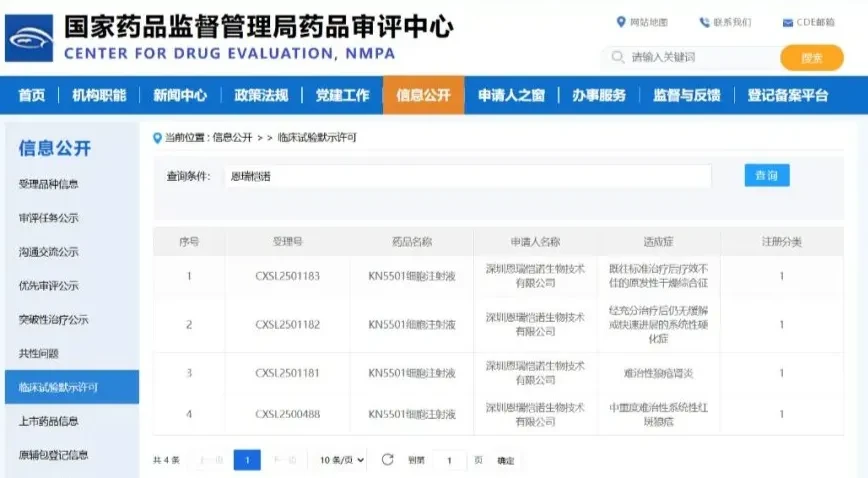Click the CDE logo icon
The width and height of the screenshot is (868, 478).
pyautogui.click(x=29, y=38)
